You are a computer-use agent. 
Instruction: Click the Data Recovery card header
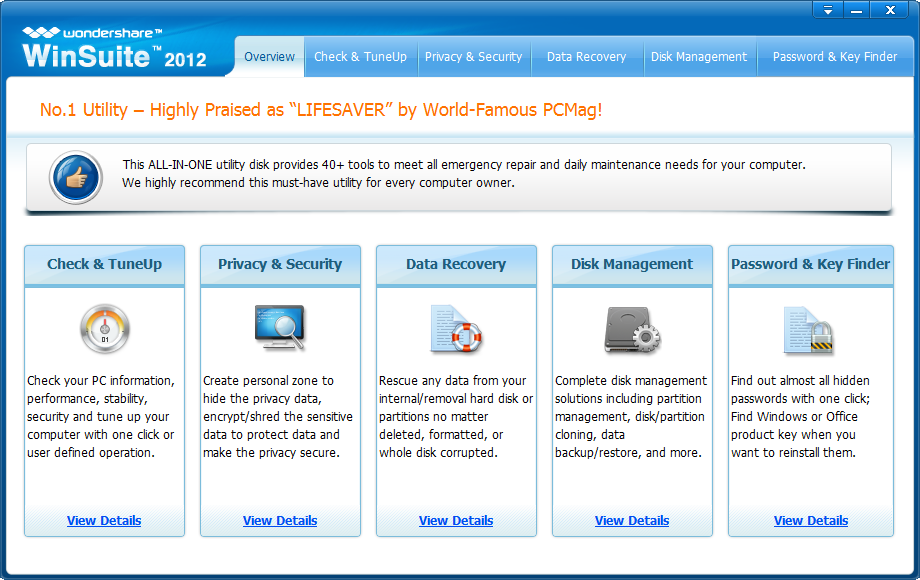pyautogui.click(x=456, y=264)
